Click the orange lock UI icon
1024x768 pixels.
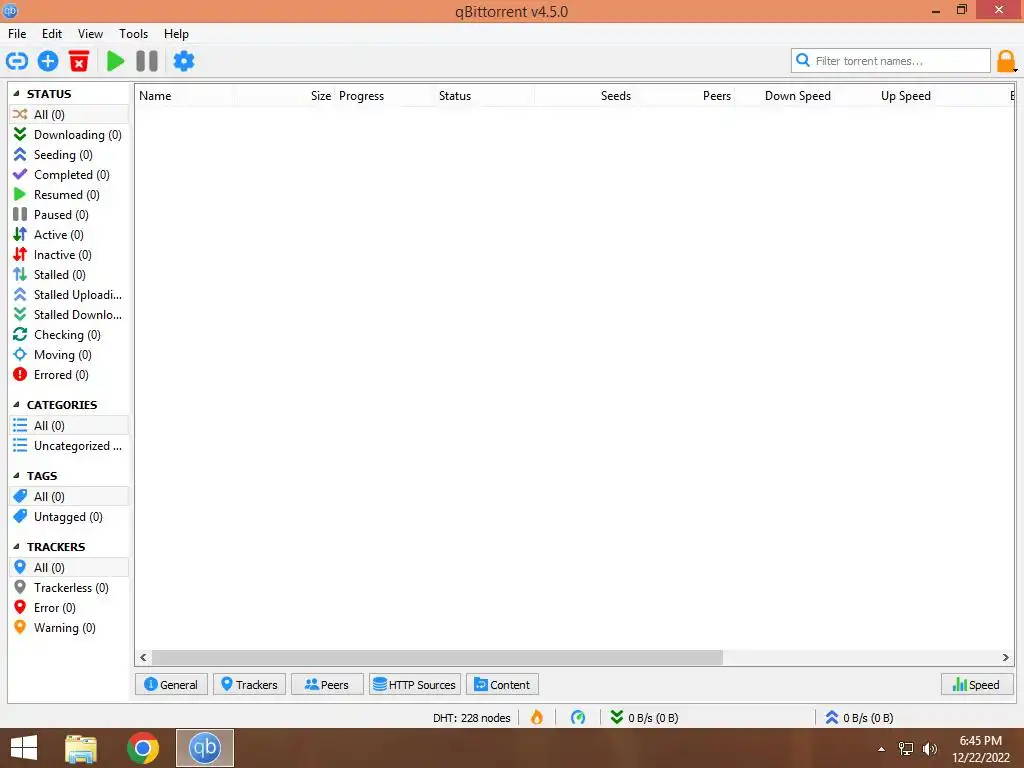tap(1005, 61)
